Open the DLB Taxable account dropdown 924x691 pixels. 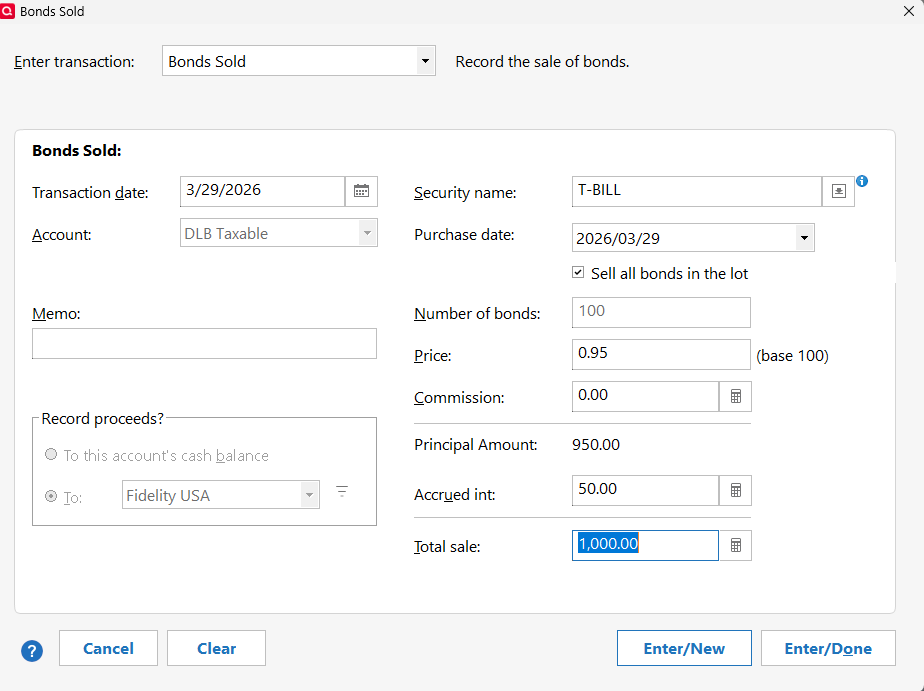pyautogui.click(x=367, y=233)
